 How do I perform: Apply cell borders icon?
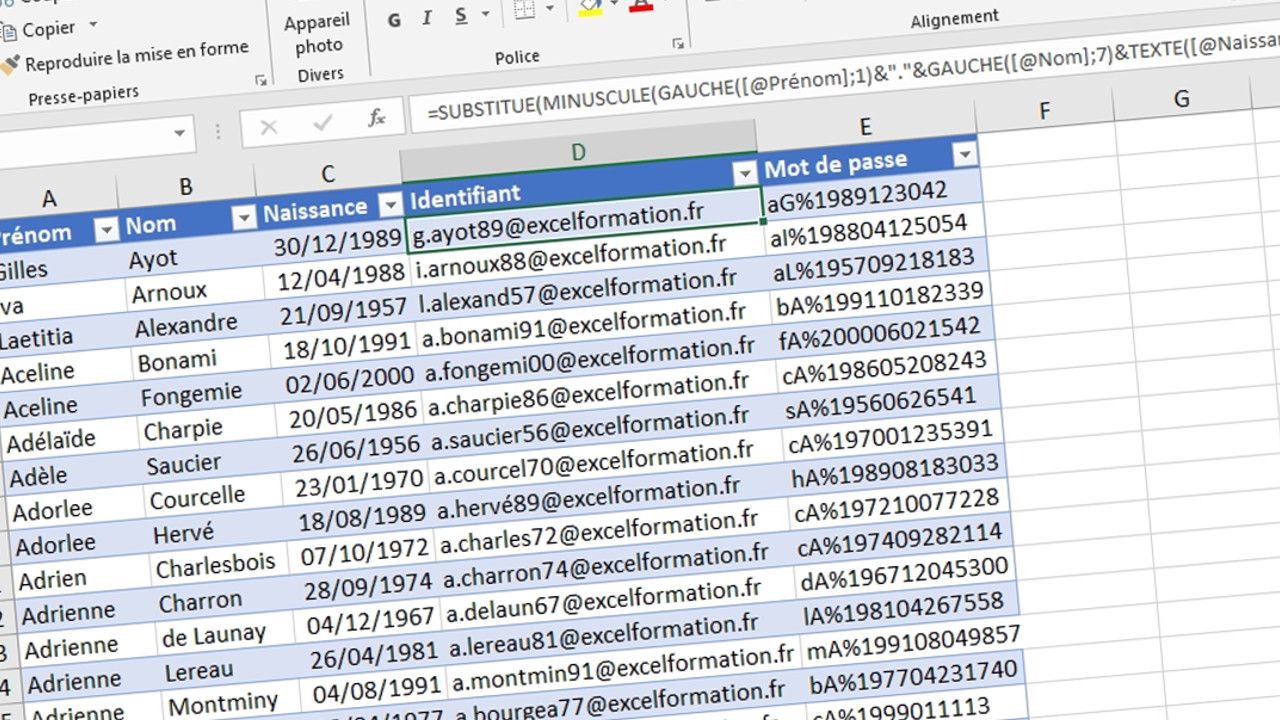click(525, 10)
